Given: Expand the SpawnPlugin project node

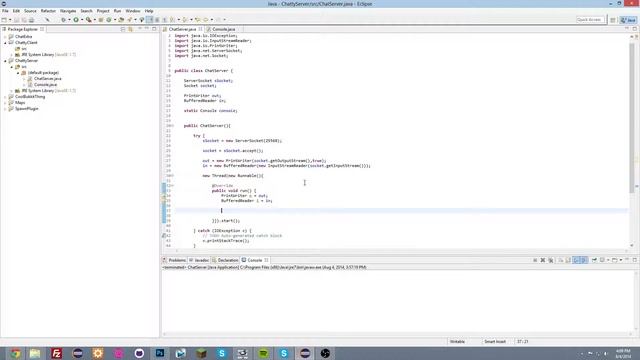Looking at the screenshot, I should (x=5, y=109).
